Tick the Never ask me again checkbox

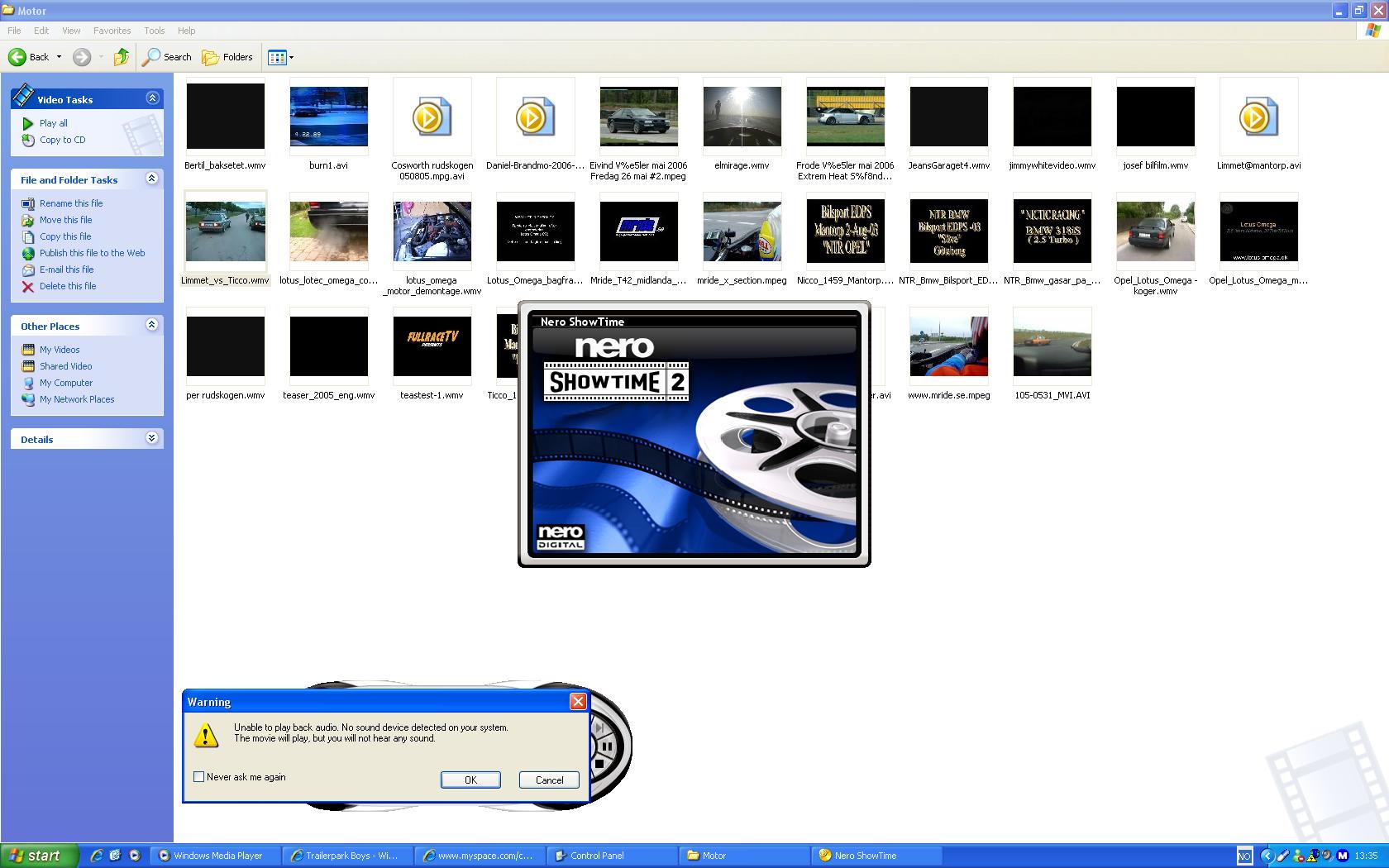tap(198, 776)
